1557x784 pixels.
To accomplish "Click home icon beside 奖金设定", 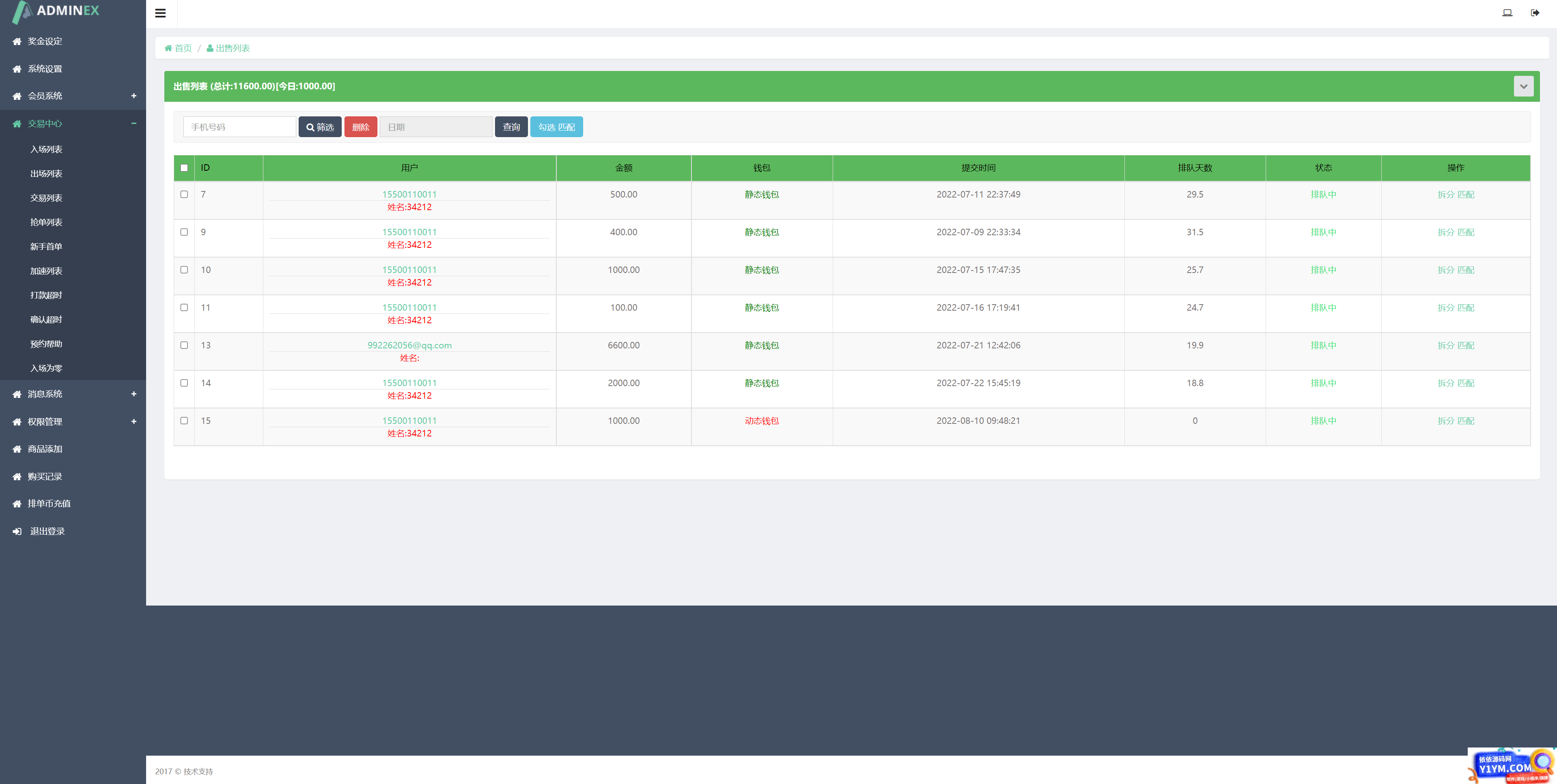I will 17,42.
